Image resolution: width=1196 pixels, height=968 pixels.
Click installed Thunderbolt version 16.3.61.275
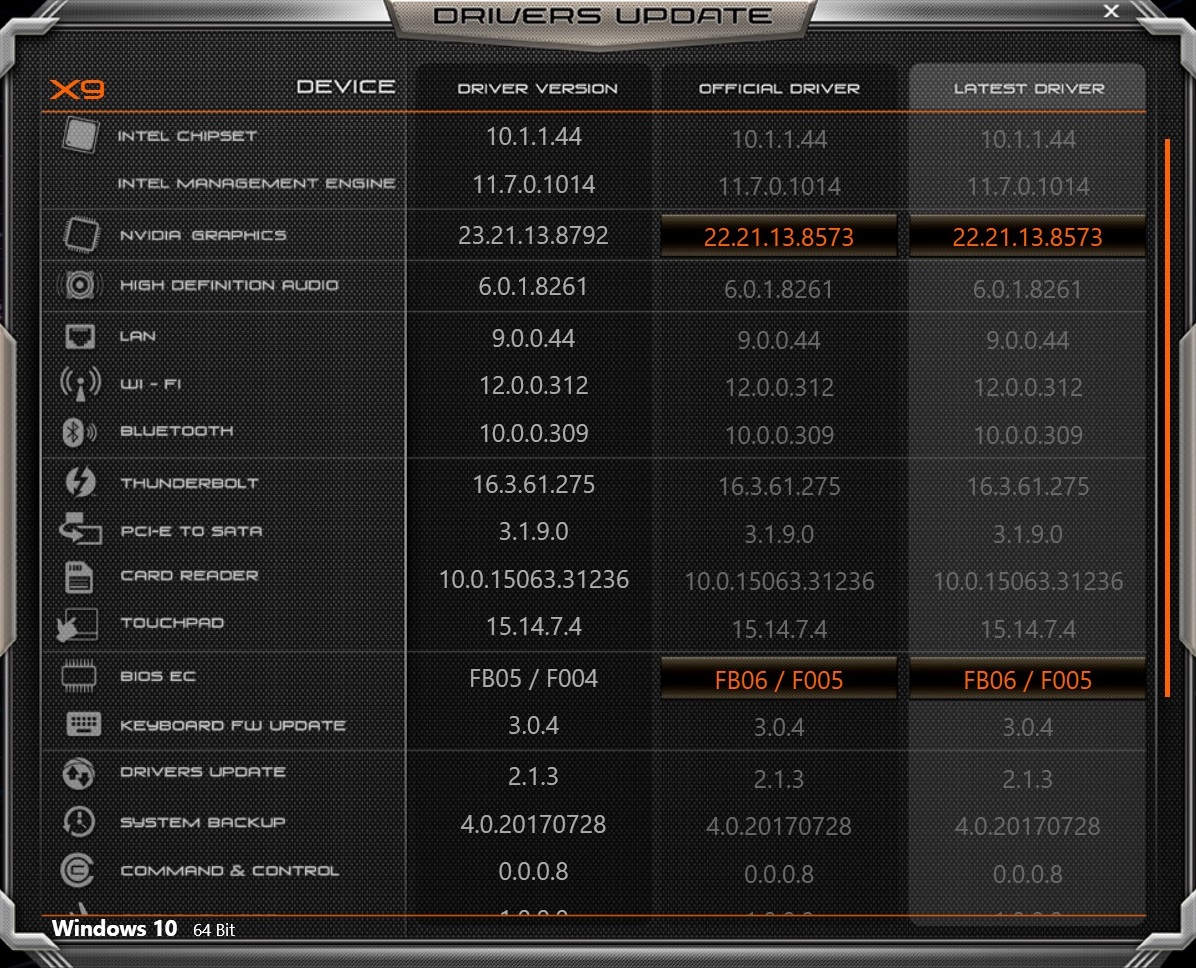point(533,484)
